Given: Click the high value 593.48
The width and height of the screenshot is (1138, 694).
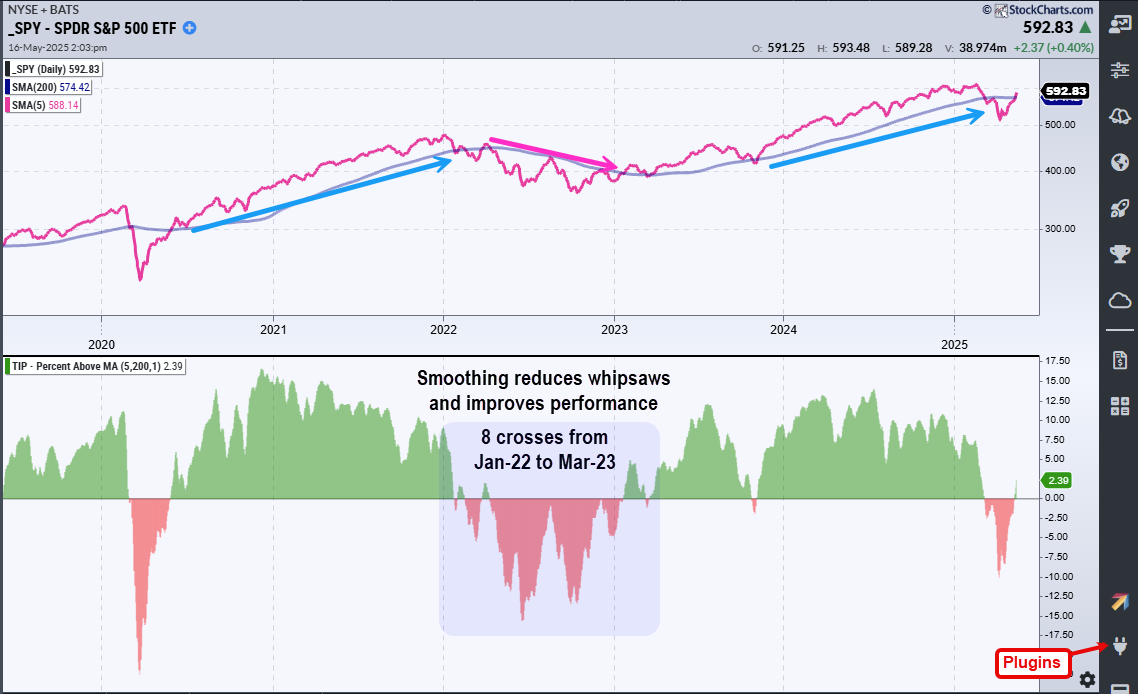Looking at the screenshot, I should pos(851,48).
